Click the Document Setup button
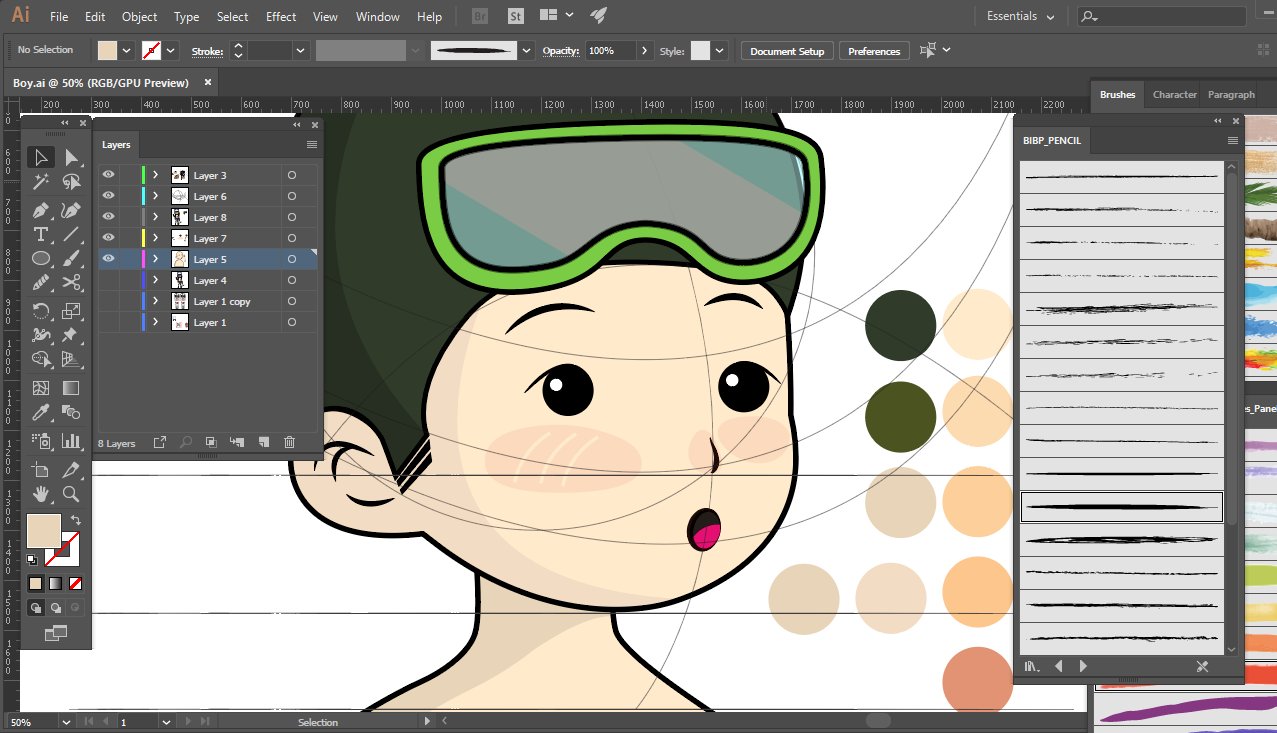The height and width of the screenshot is (733, 1277). tap(787, 51)
